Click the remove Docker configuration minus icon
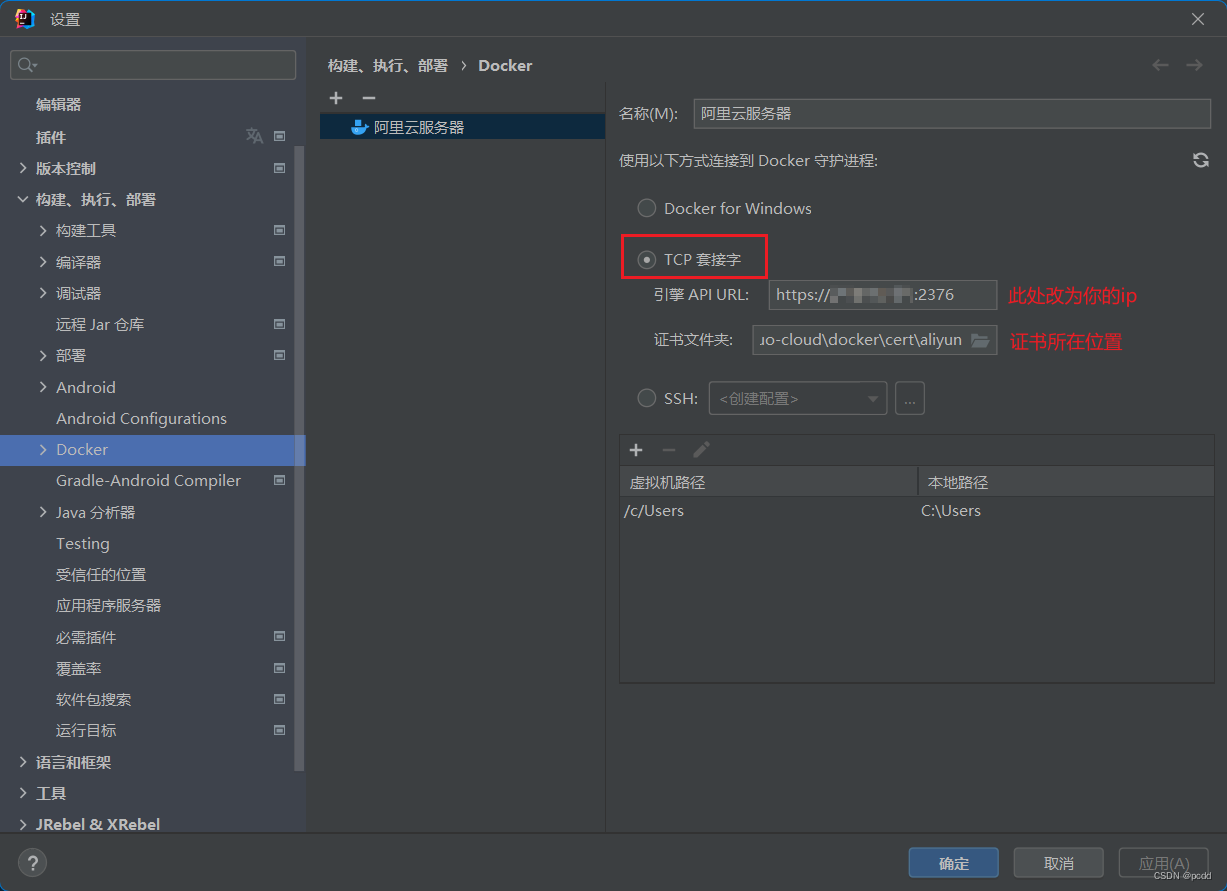The height and width of the screenshot is (891, 1227). tap(368, 98)
